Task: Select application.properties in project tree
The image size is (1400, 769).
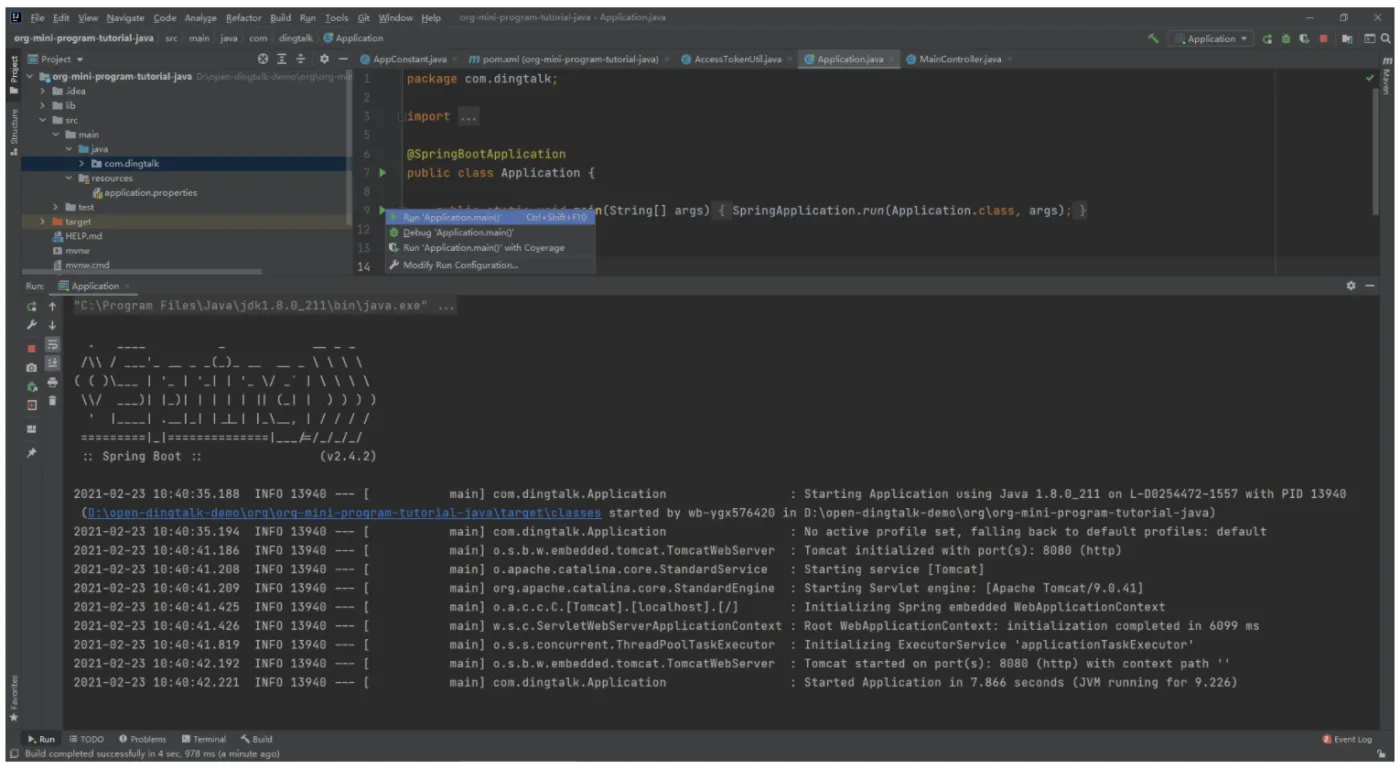Action: [x=144, y=192]
